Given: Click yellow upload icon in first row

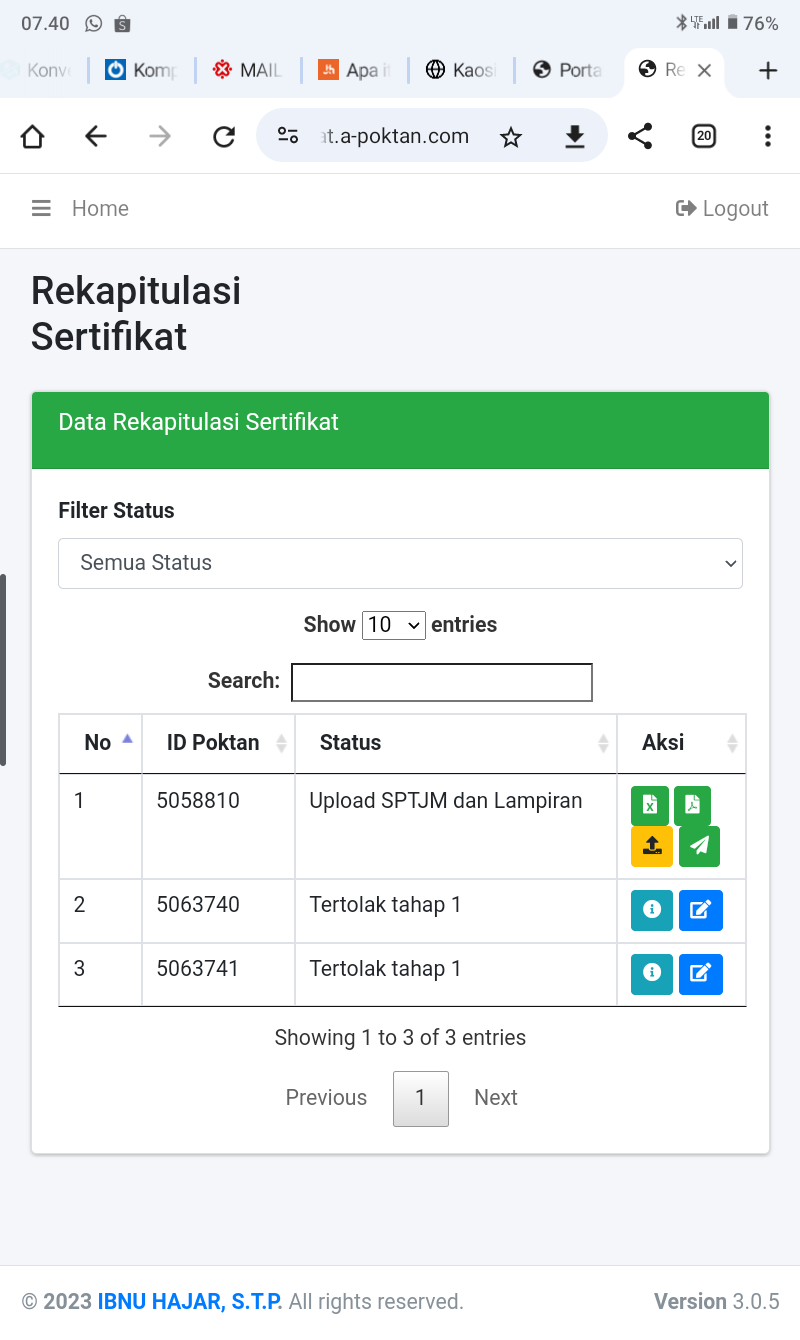Looking at the screenshot, I should coord(651,846).
